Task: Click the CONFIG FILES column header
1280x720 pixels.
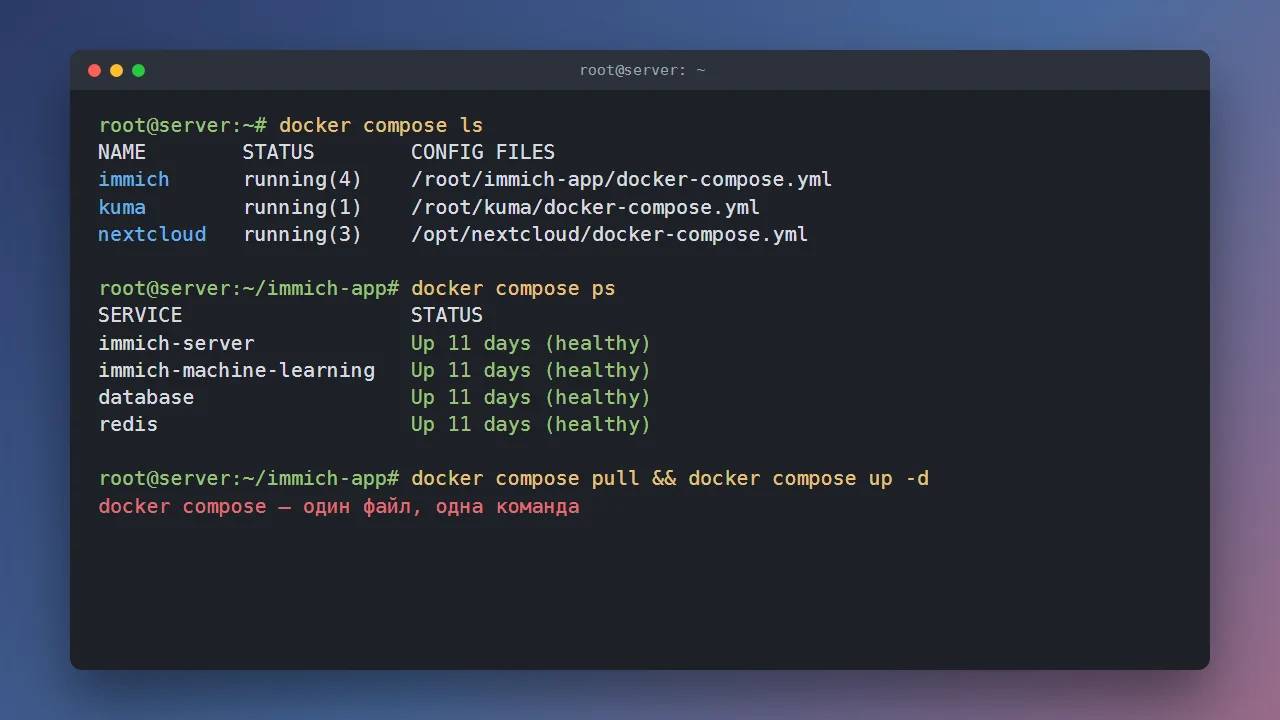Action: (483, 152)
